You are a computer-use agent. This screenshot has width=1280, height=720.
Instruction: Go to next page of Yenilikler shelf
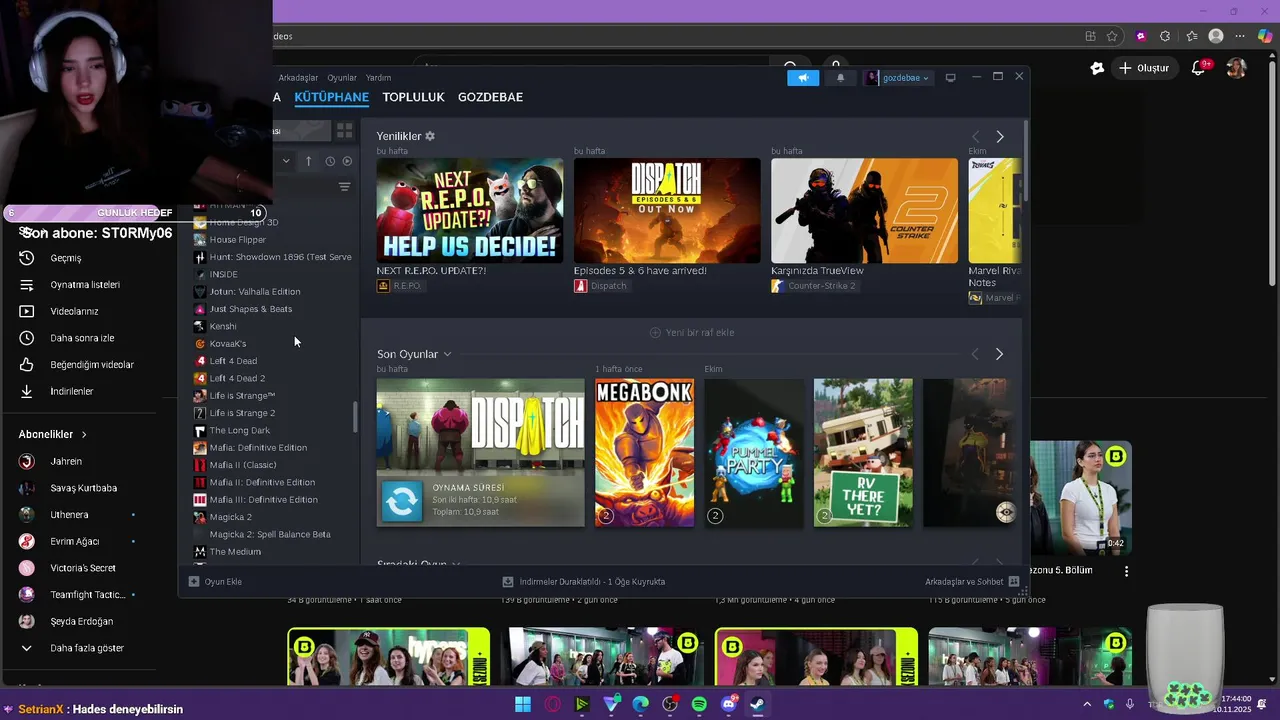pos(999,136)
